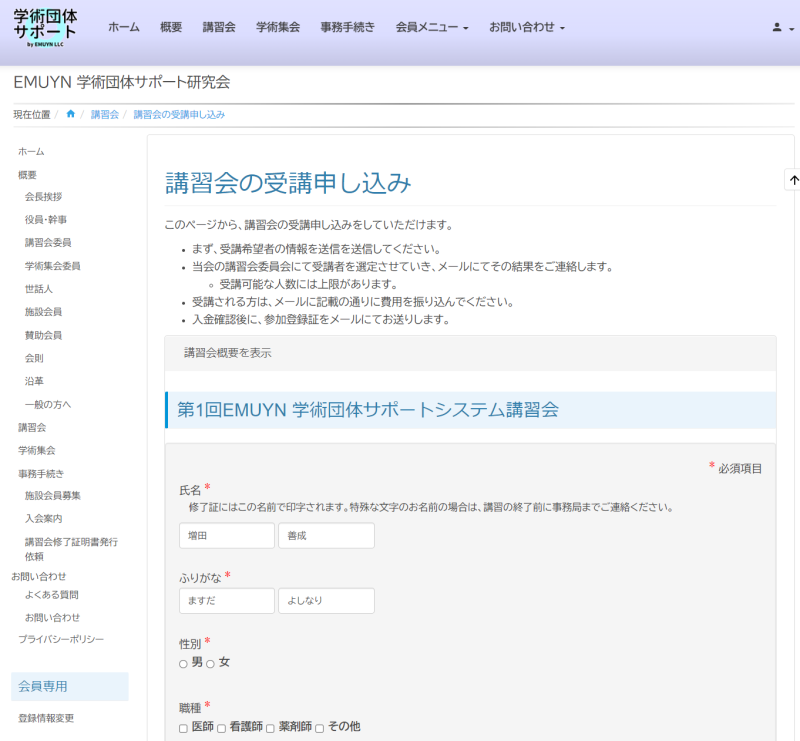800x741 pixels.
Task: Open 学術集会 in top navigation
Action: 278,28
